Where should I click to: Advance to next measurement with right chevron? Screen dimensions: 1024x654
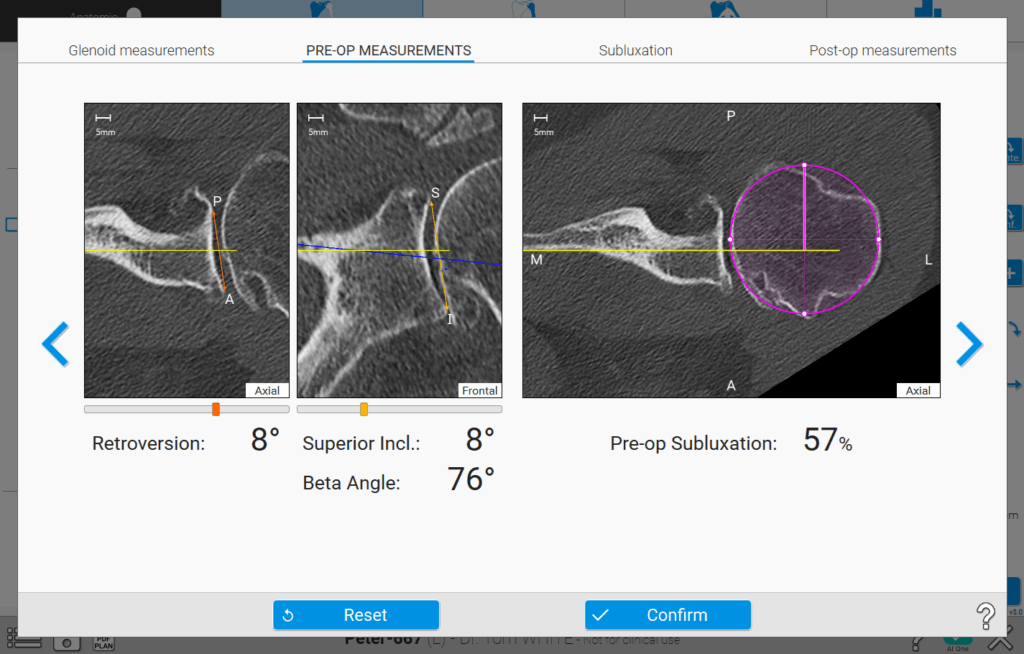tap(969, 344)
